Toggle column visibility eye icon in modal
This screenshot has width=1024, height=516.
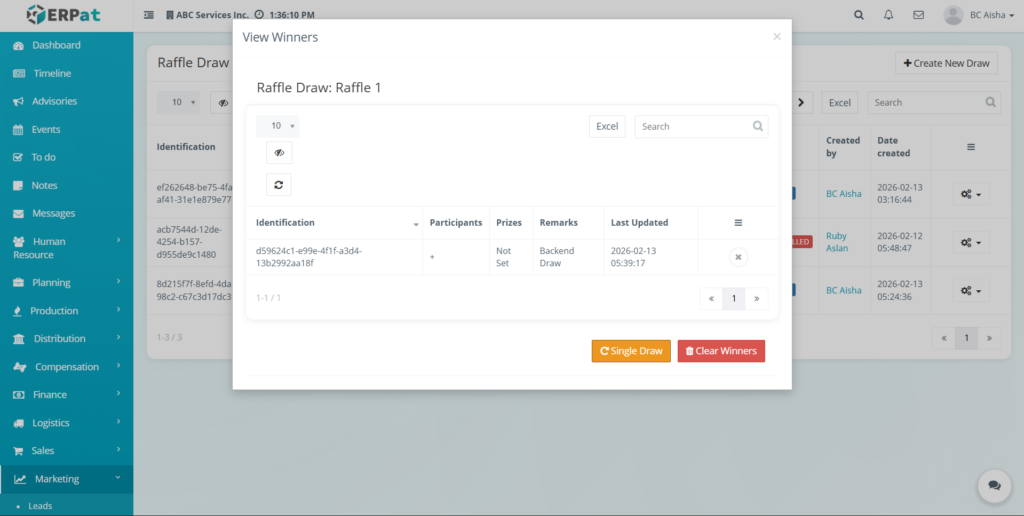[x=278, y=153]
